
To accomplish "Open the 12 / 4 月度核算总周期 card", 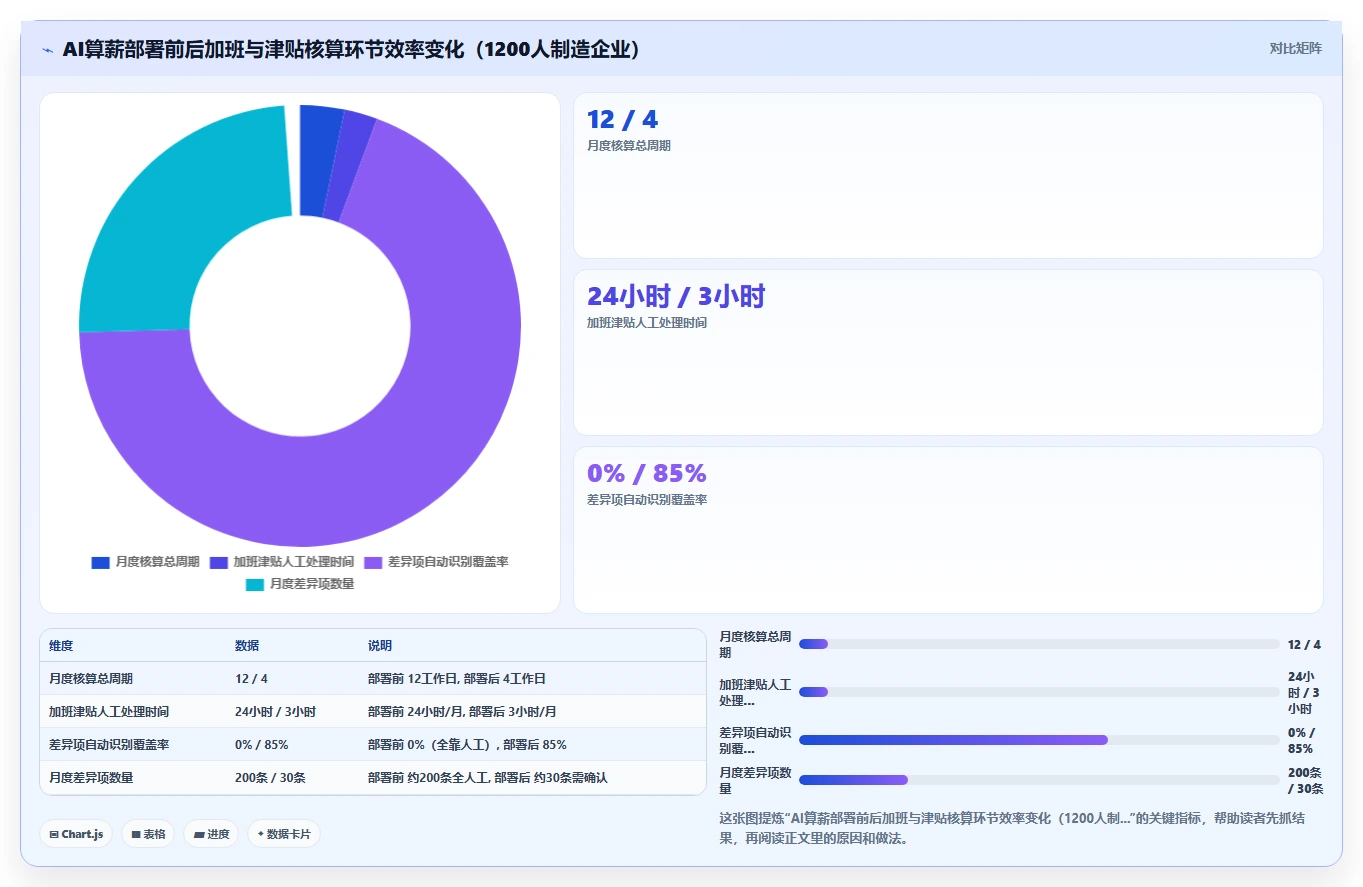I will point(948,176).
